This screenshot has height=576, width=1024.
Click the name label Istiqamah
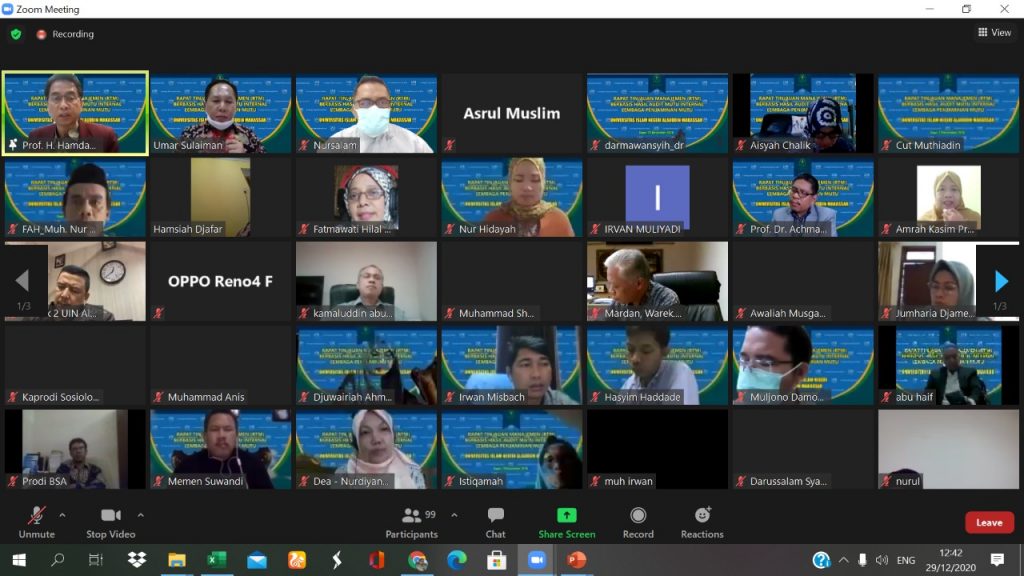pyautogui.click(x=481, y=481)
